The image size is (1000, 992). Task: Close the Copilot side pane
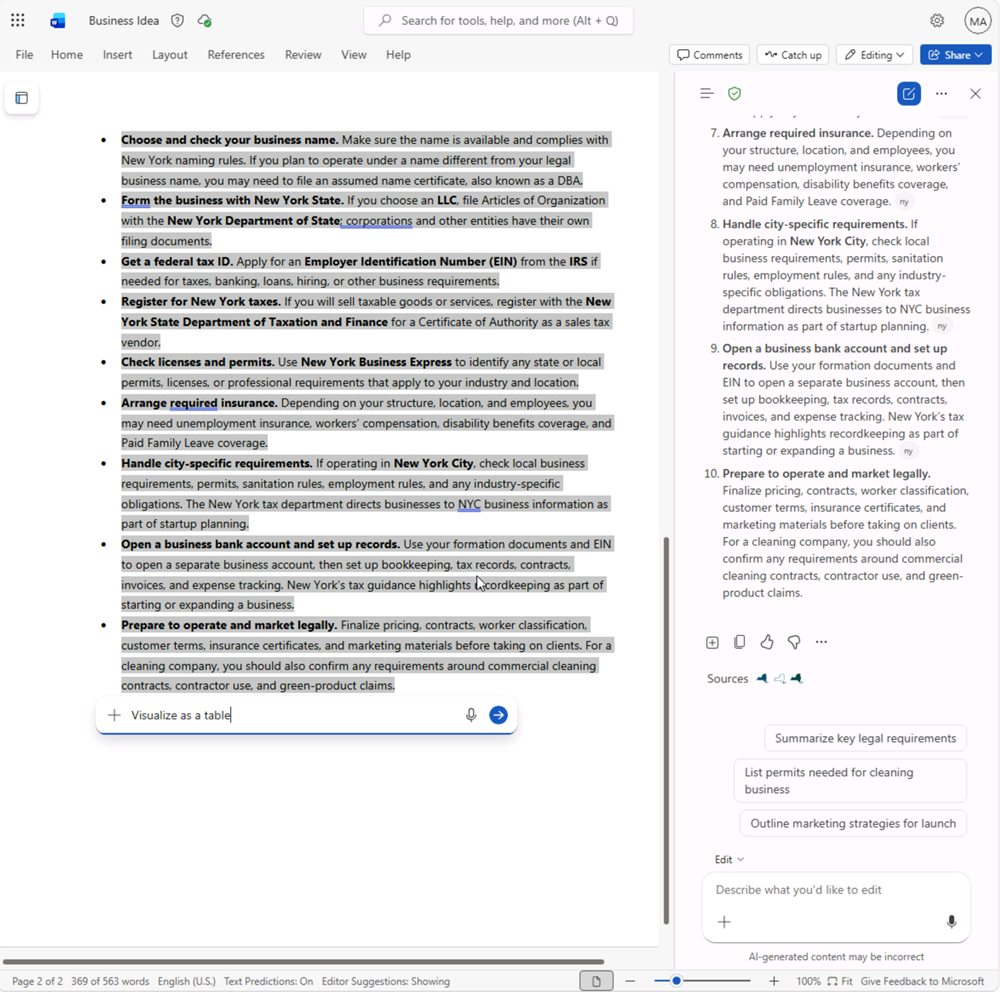point(975,94)
